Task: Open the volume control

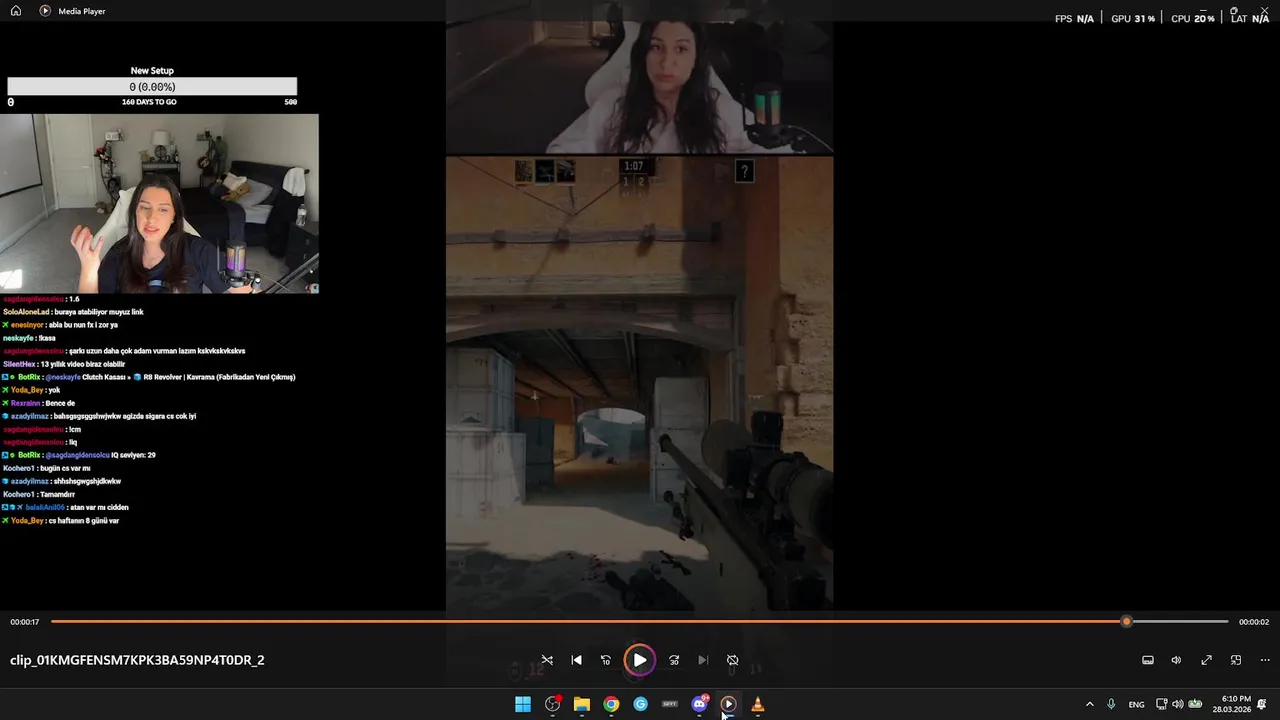Action: point(1176,660)
